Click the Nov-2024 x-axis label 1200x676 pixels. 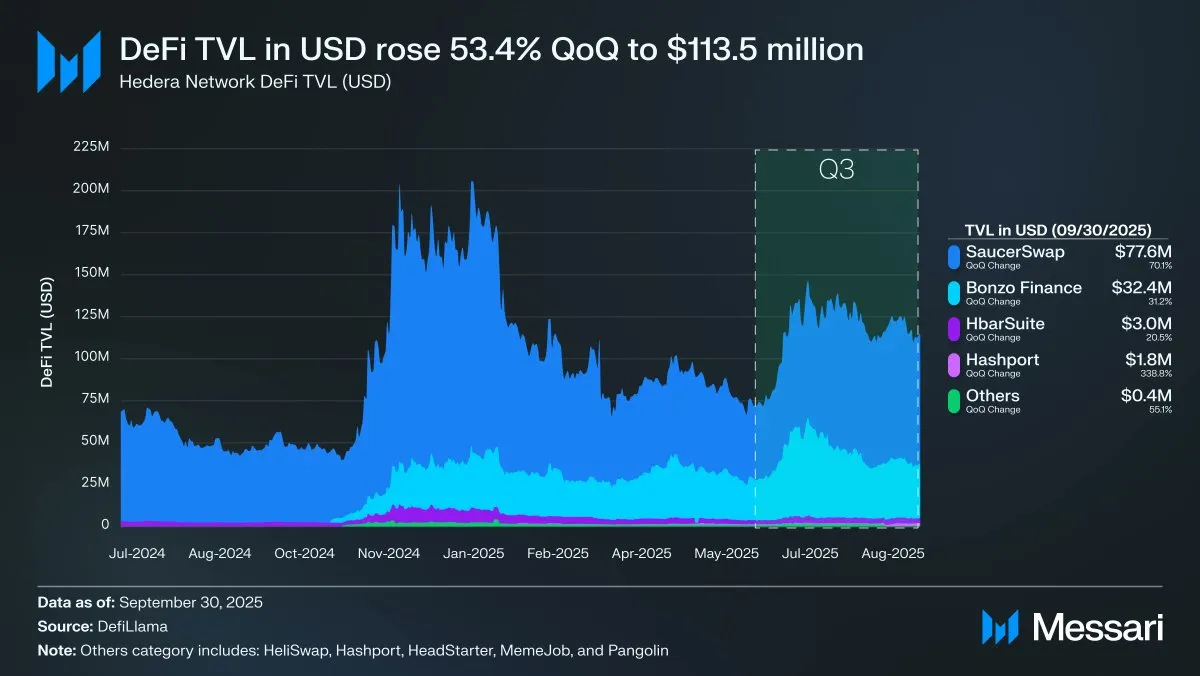(389, 552)
